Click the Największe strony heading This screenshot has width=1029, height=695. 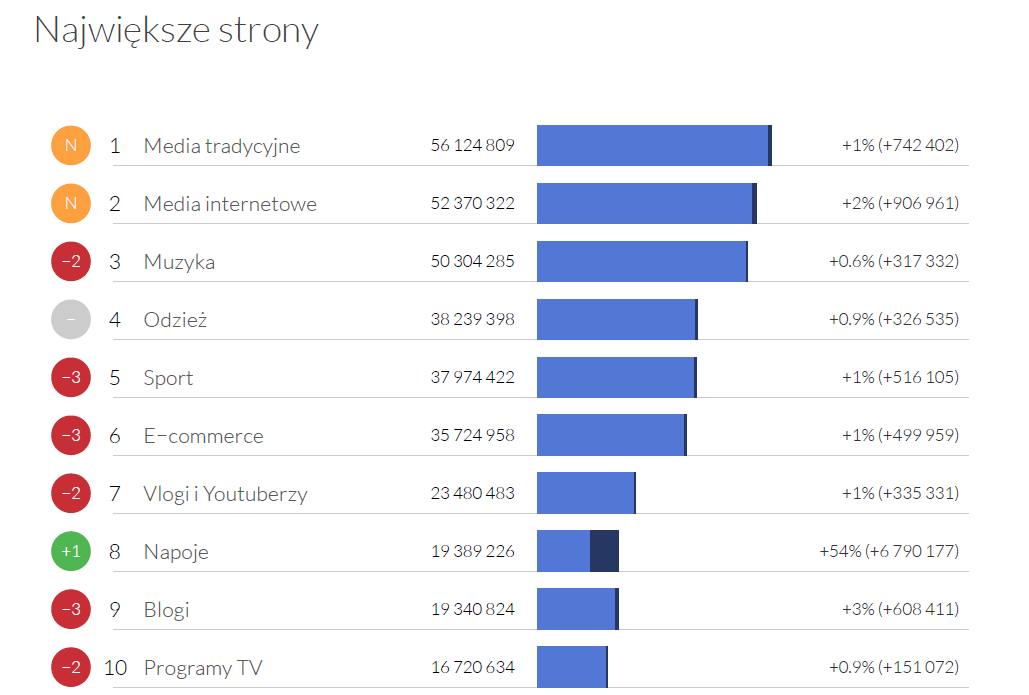[x=176, y=30]
